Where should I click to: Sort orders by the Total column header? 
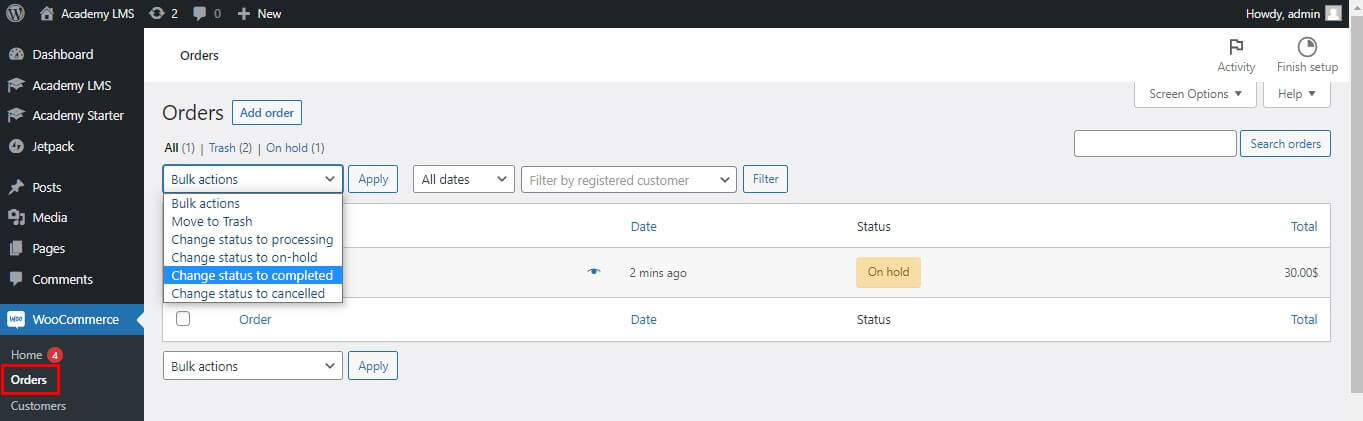pyautogui.click(x=1304, y=226)
